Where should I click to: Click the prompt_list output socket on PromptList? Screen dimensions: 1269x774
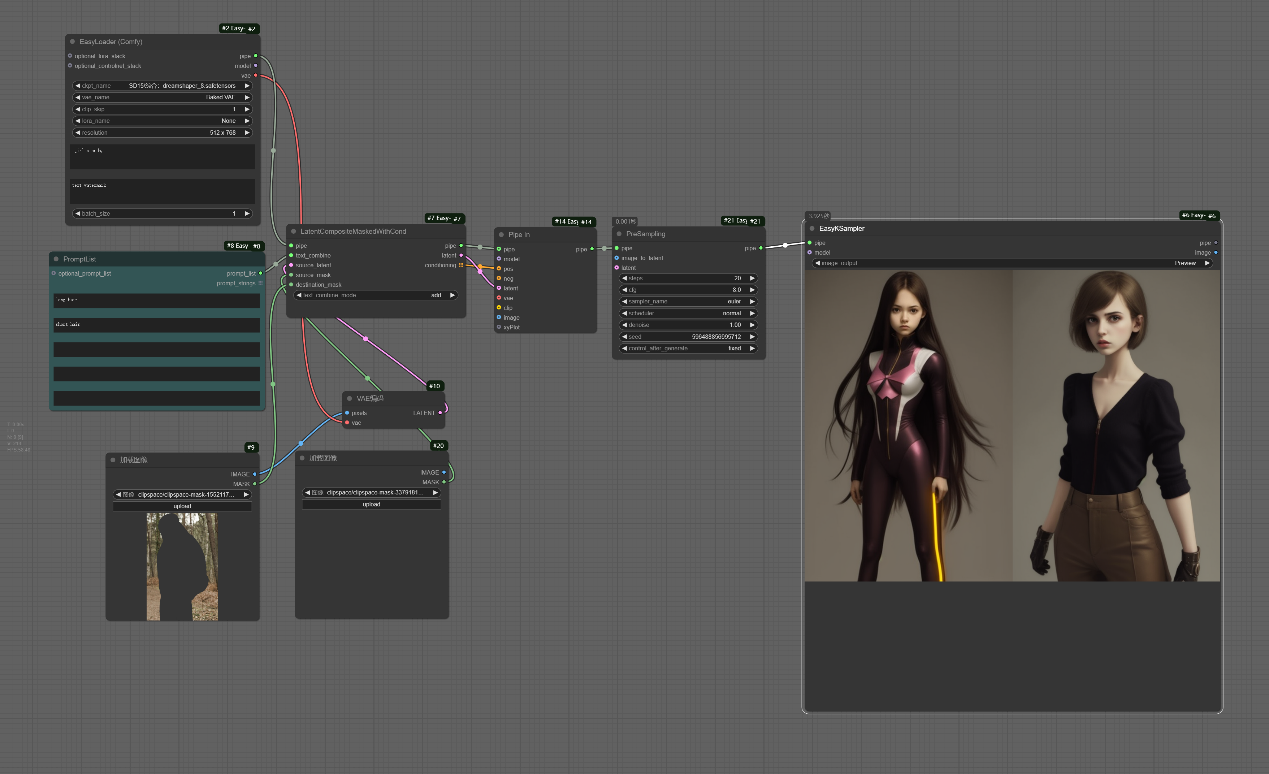click(260, 273)
